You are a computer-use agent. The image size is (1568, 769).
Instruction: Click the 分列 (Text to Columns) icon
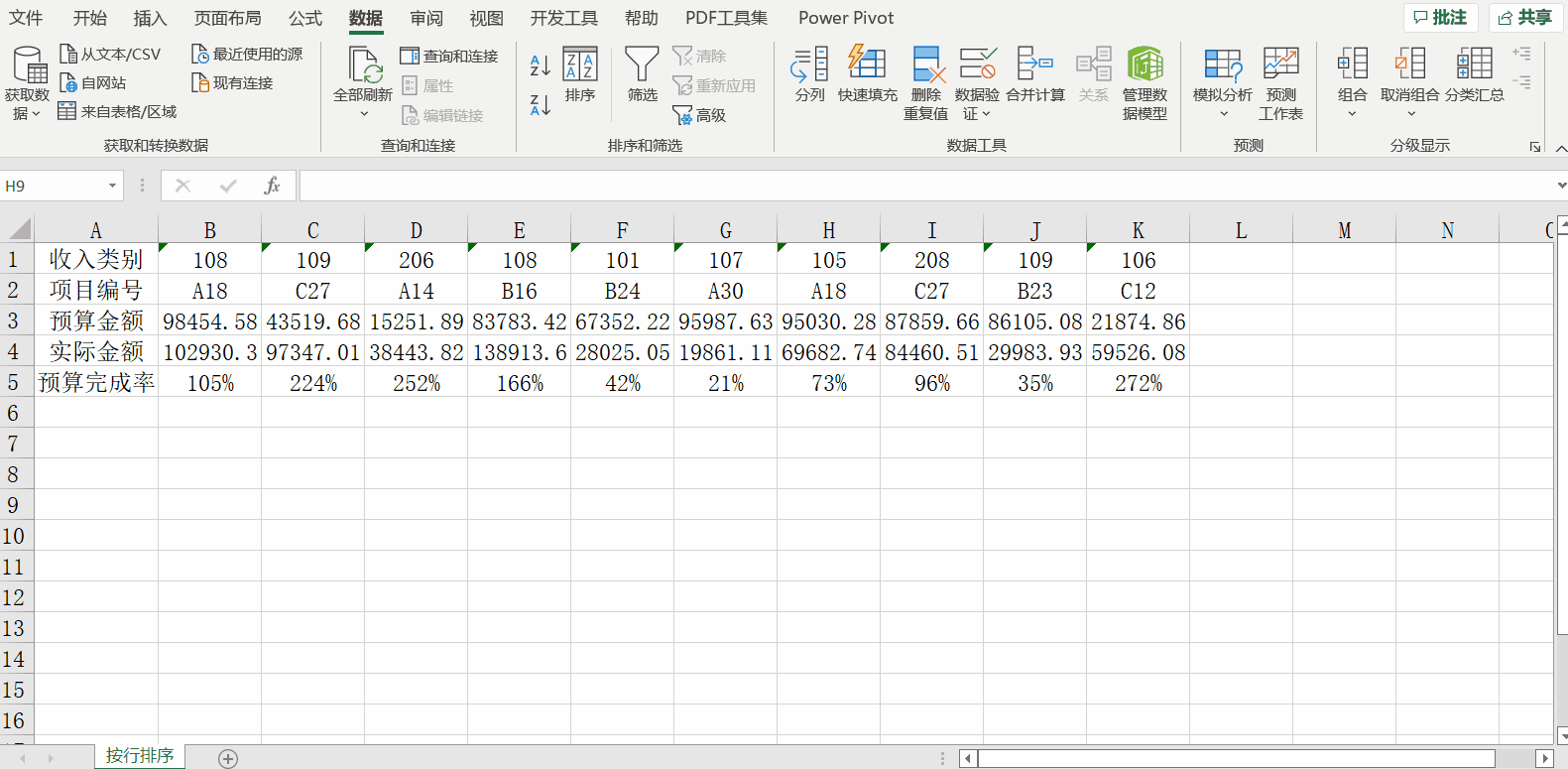pyautogui.click(x=809, y=65)
